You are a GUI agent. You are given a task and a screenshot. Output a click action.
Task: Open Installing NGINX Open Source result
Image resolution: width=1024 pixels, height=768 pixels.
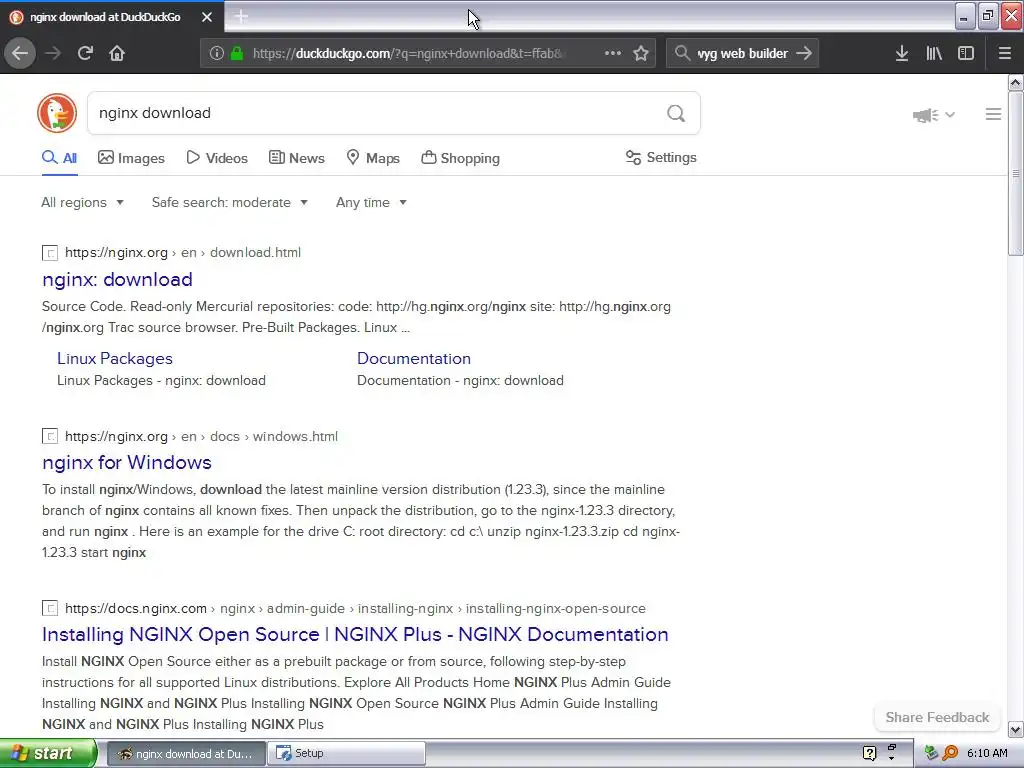355,634
